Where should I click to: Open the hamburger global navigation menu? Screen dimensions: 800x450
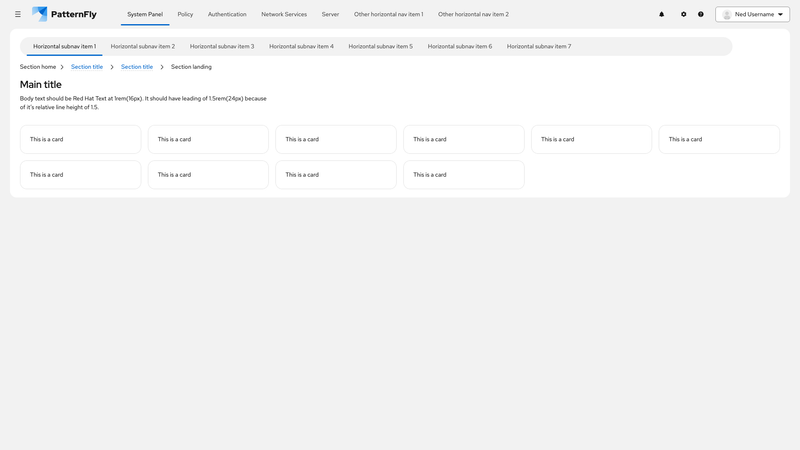[x=18, y=14]
